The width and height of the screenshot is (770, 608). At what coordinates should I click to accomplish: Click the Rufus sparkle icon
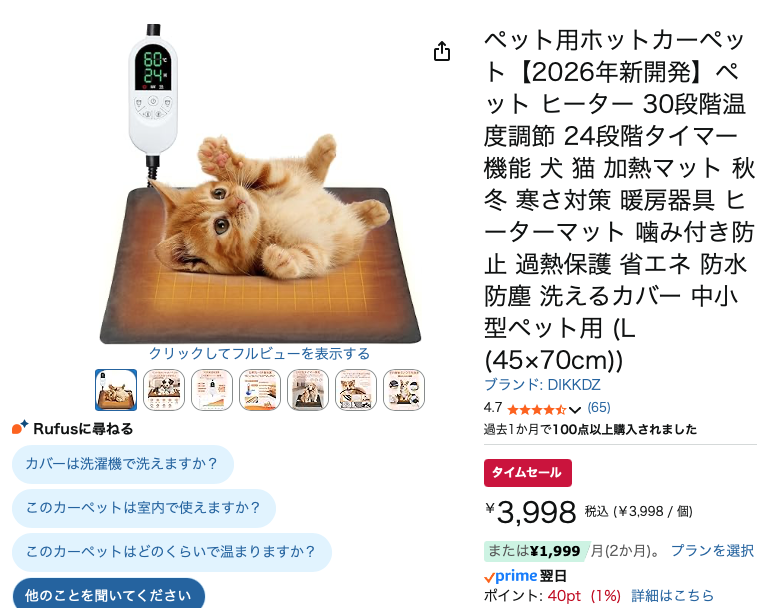click(x=20, y=427)
